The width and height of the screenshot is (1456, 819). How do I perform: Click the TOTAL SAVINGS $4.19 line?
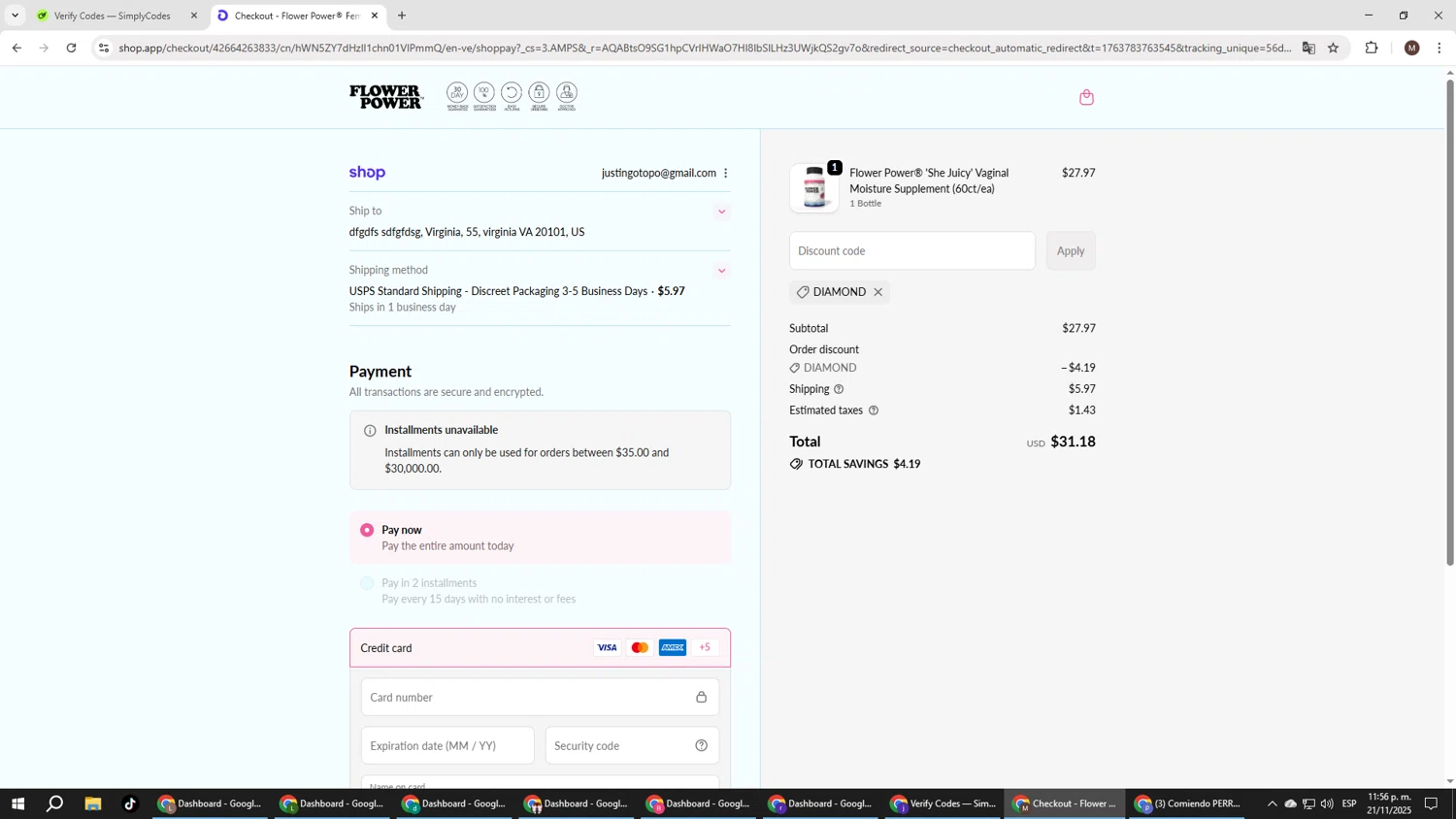tap(855, 464)
